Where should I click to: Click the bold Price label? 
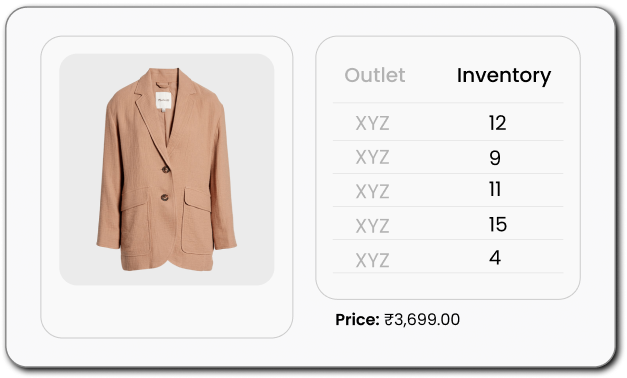tap(357, 319)
